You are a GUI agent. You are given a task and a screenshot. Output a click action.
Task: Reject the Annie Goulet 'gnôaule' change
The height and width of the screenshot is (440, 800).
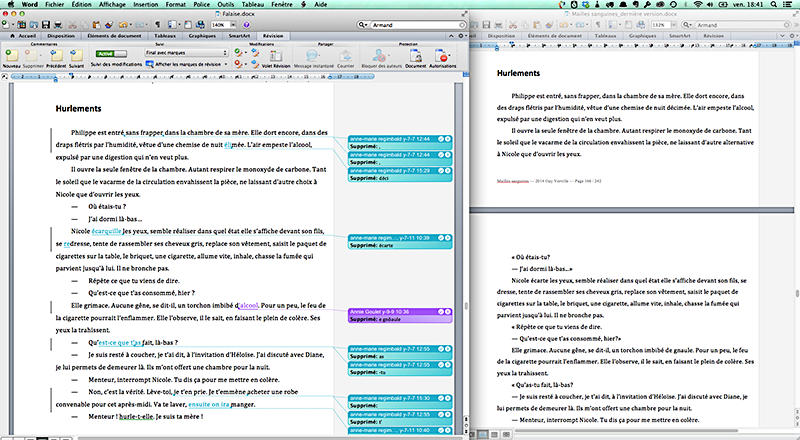447,312
